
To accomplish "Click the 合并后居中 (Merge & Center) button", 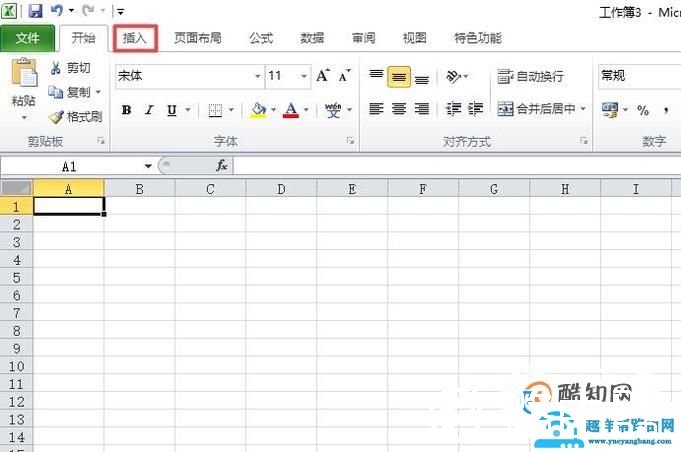I will [x=536, y=109].
